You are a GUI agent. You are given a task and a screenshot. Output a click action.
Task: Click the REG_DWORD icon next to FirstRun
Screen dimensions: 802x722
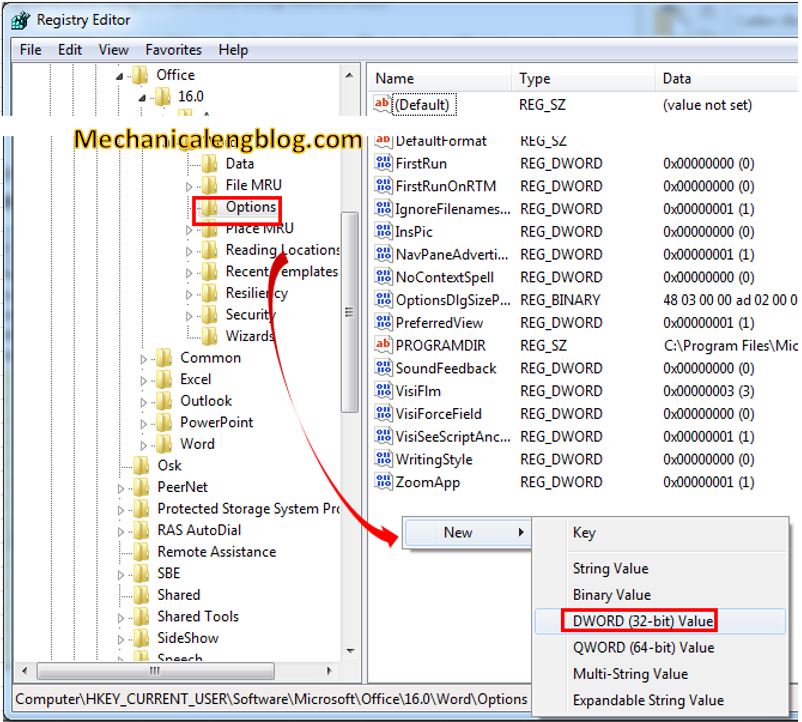pos(385,163)
